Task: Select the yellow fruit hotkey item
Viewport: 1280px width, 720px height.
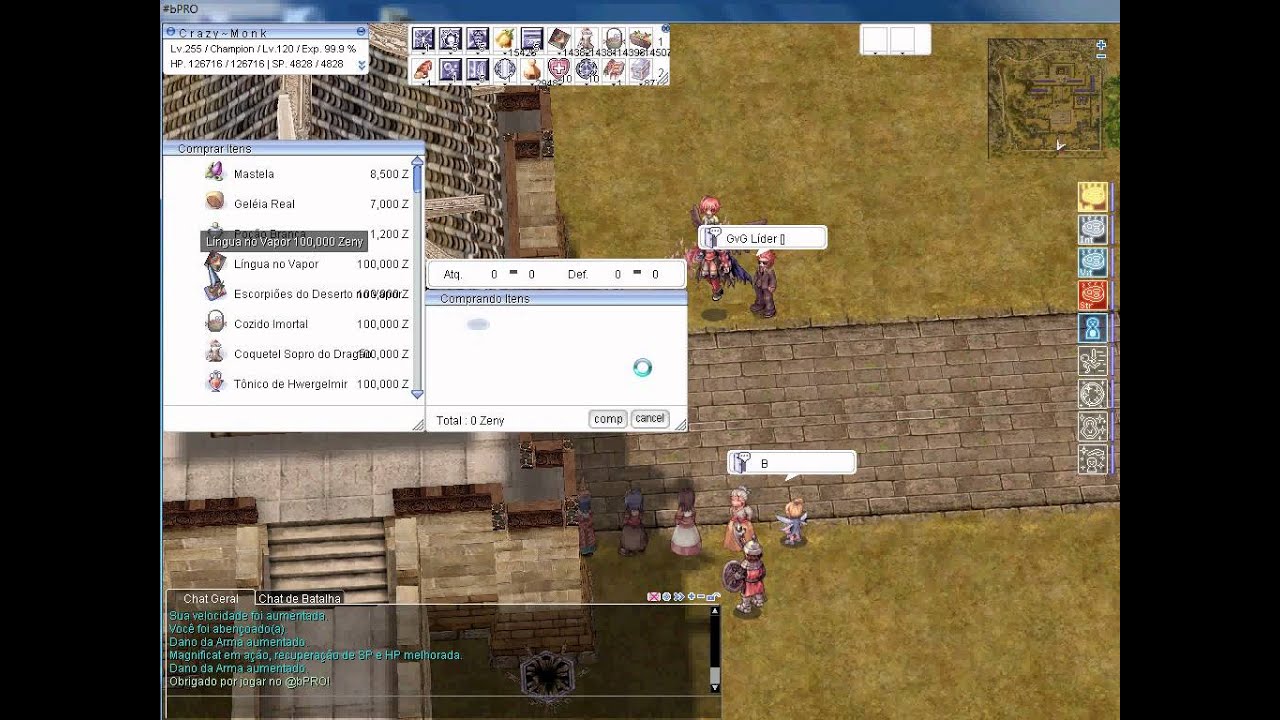Action: [x=505, y=40]
